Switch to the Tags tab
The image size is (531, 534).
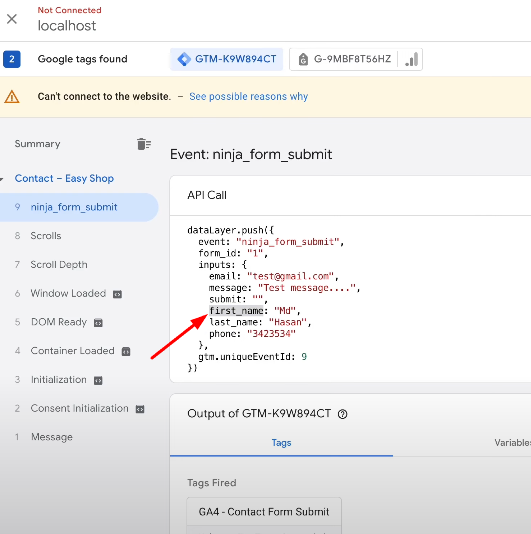[x=281, y=443]
